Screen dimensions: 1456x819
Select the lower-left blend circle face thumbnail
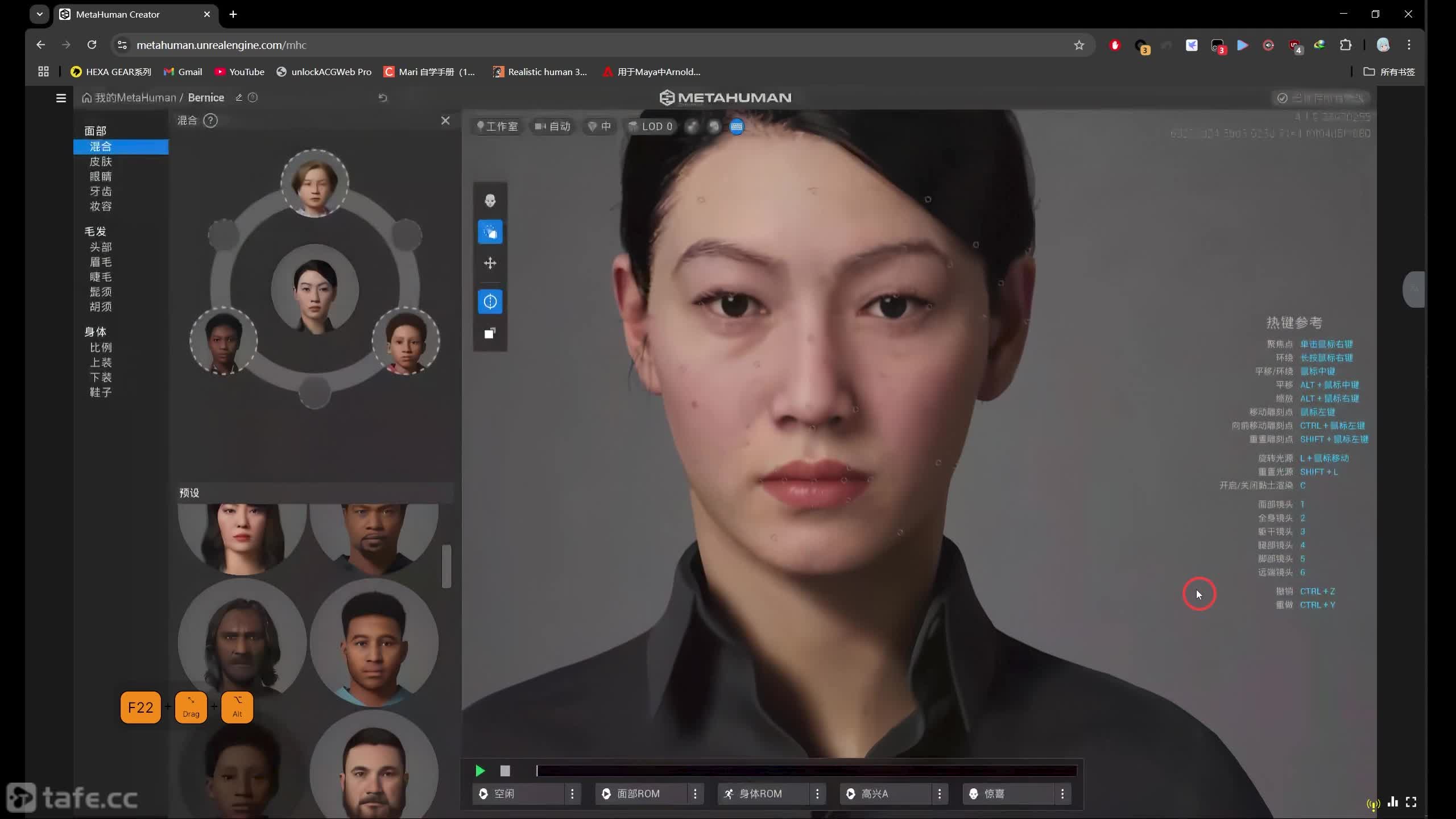[224, 341]
